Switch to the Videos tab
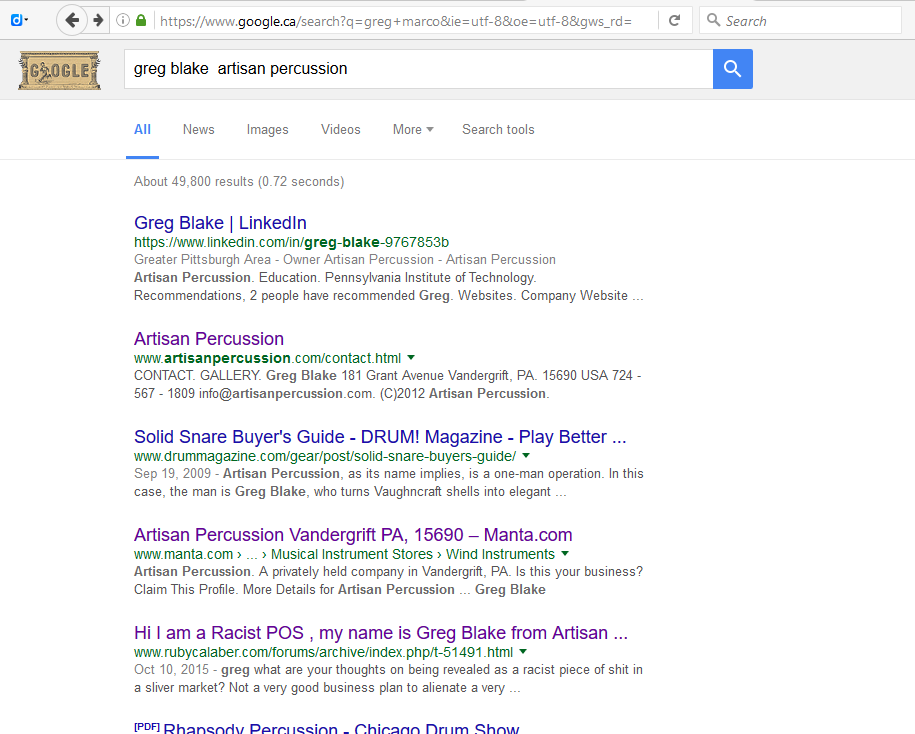Screen dimensions: 915x734 340,130
